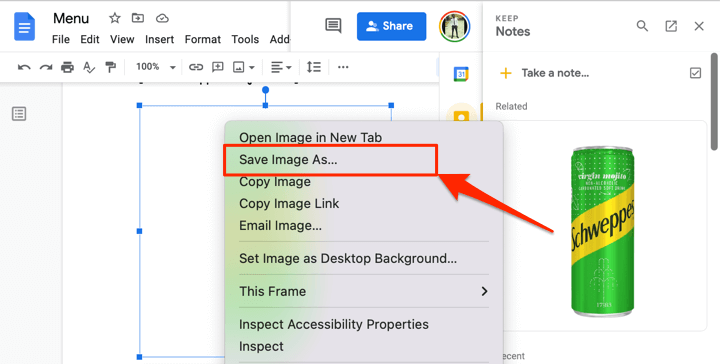Select the paint format roller icon

click(x=111, y=67)
